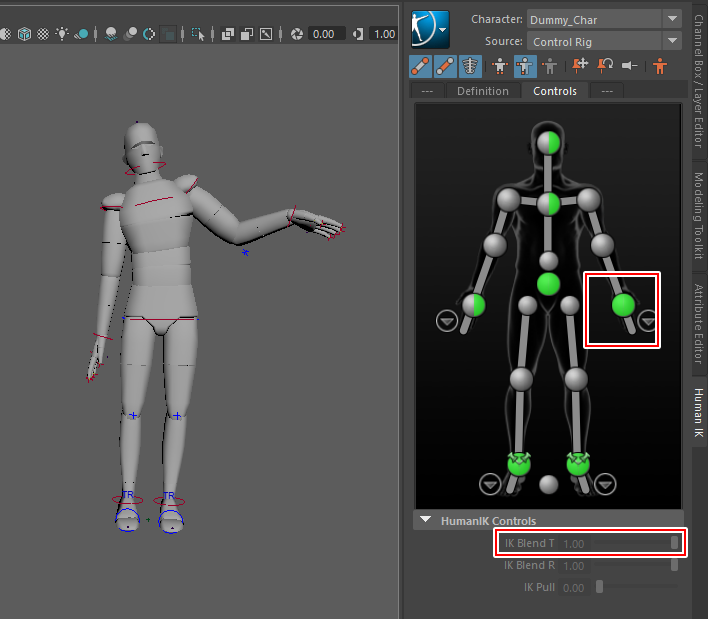This screenshot has width=708, height=619.
Task: Click the orange Stance Pose icon
Action: (660, 66)
